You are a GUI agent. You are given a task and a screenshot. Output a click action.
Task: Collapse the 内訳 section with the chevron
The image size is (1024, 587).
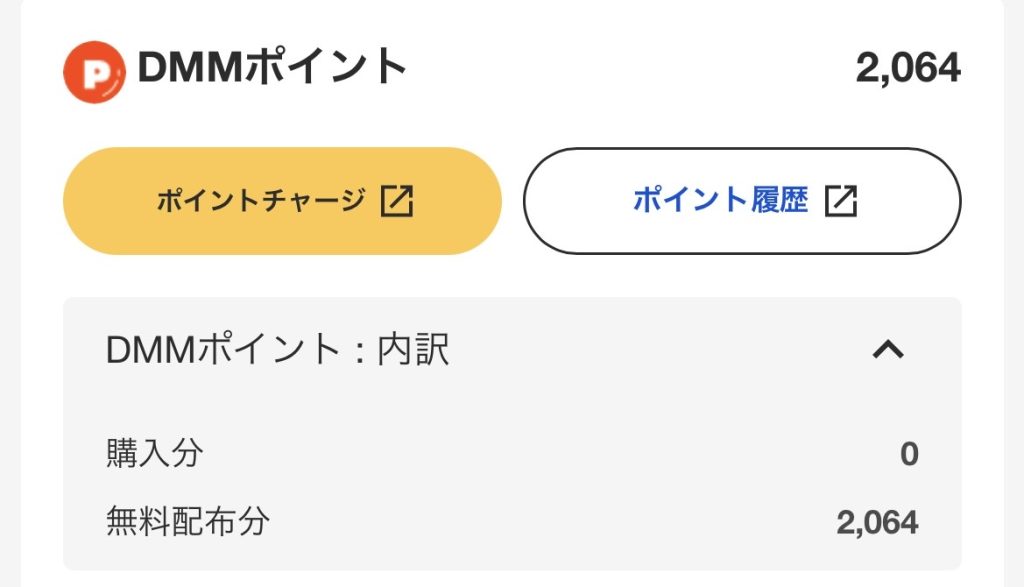coord(888,349)
